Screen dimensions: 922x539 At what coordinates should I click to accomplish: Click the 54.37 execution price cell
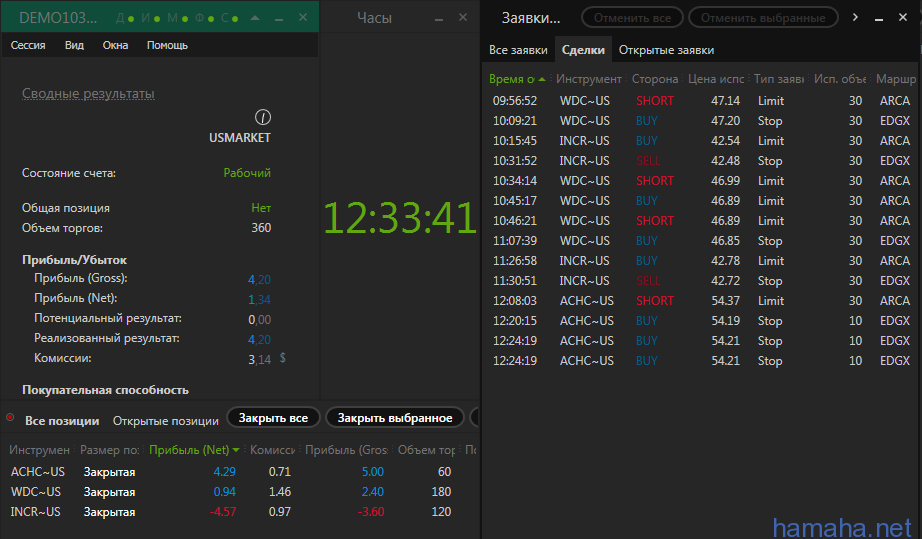pos(725,300)
